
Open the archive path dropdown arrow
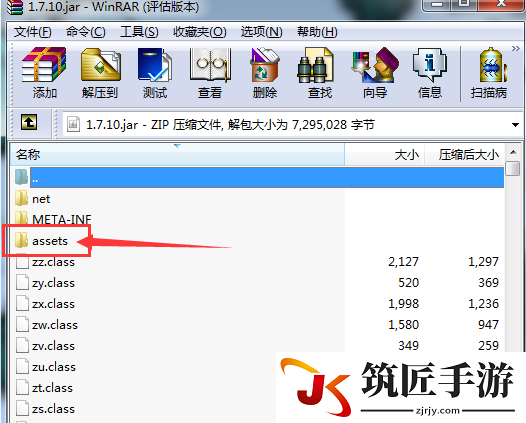pyautogui.click(x=515, y=125)
